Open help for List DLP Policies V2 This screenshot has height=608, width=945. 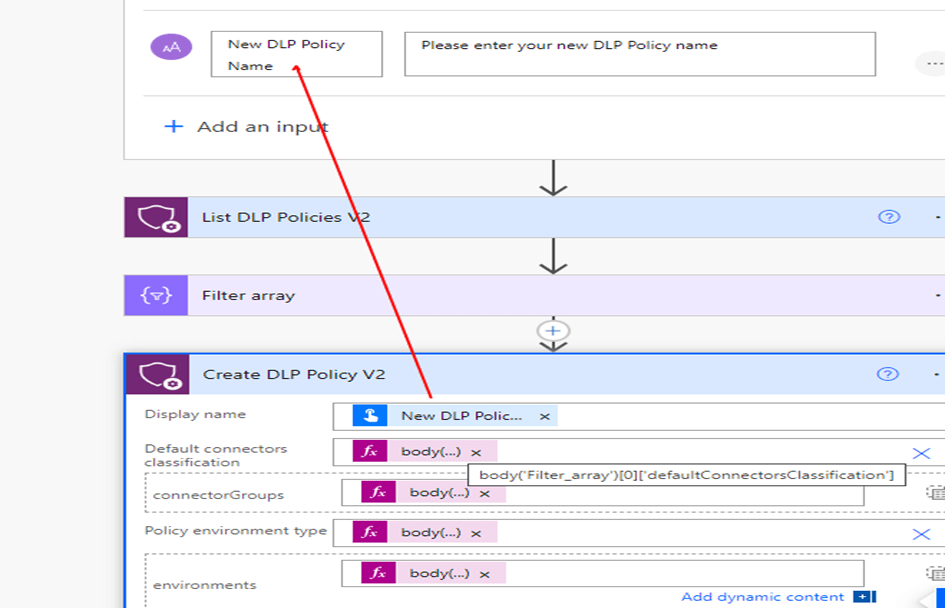[888, 217]
